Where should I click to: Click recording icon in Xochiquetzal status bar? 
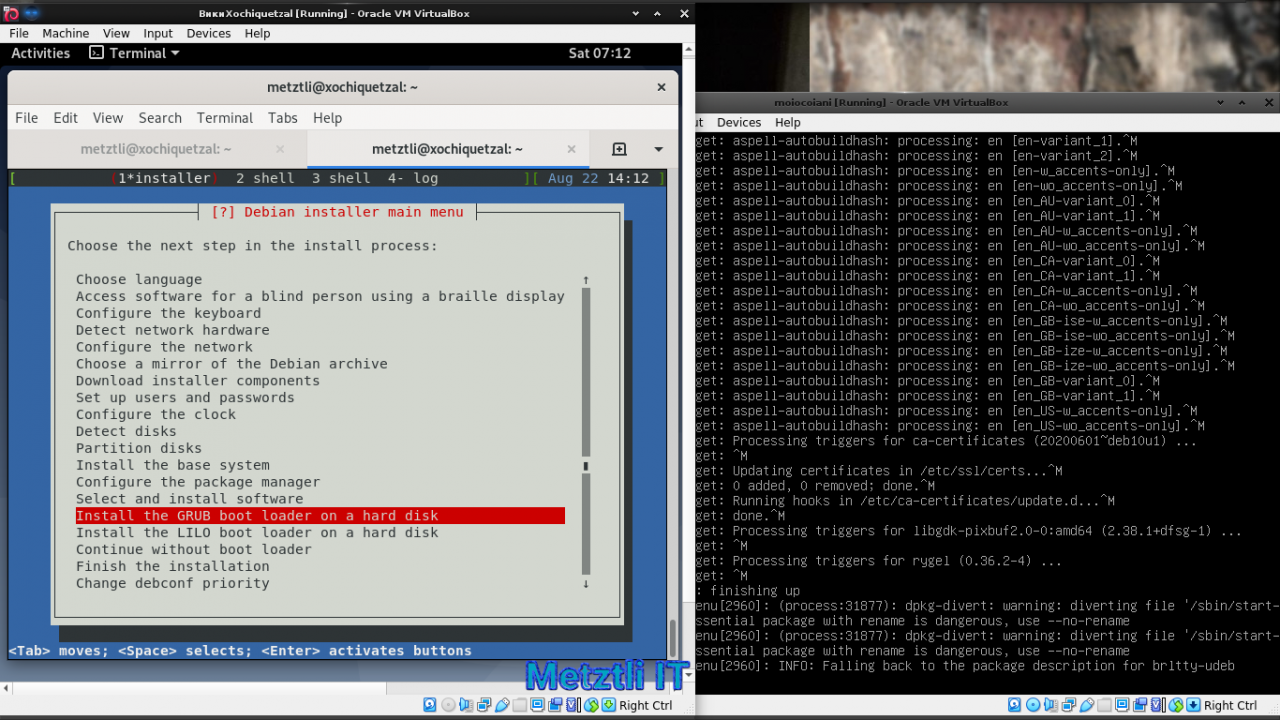pyautogui.click(x=555, y=705)
